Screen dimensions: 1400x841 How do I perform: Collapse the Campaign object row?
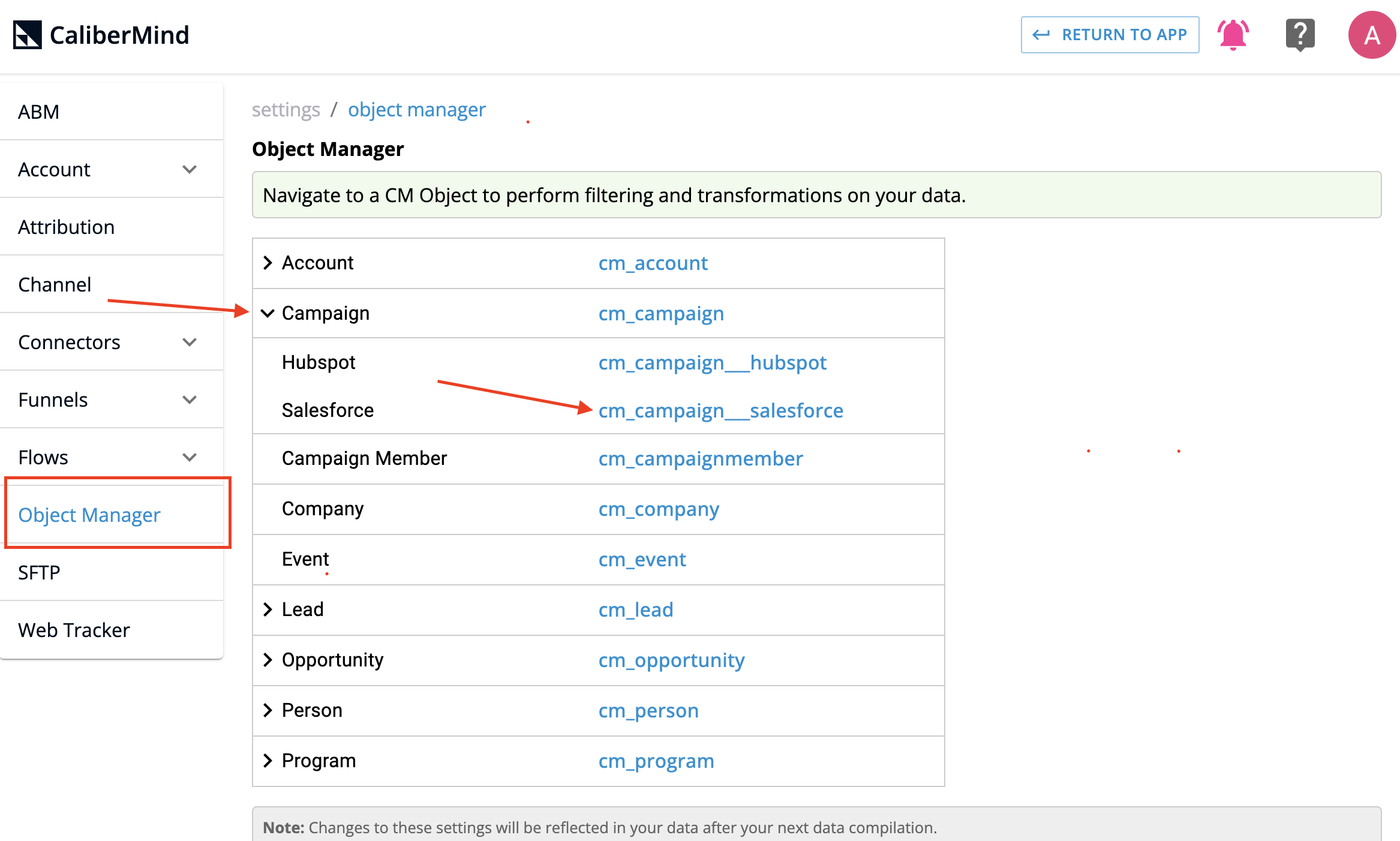point(268,313)
